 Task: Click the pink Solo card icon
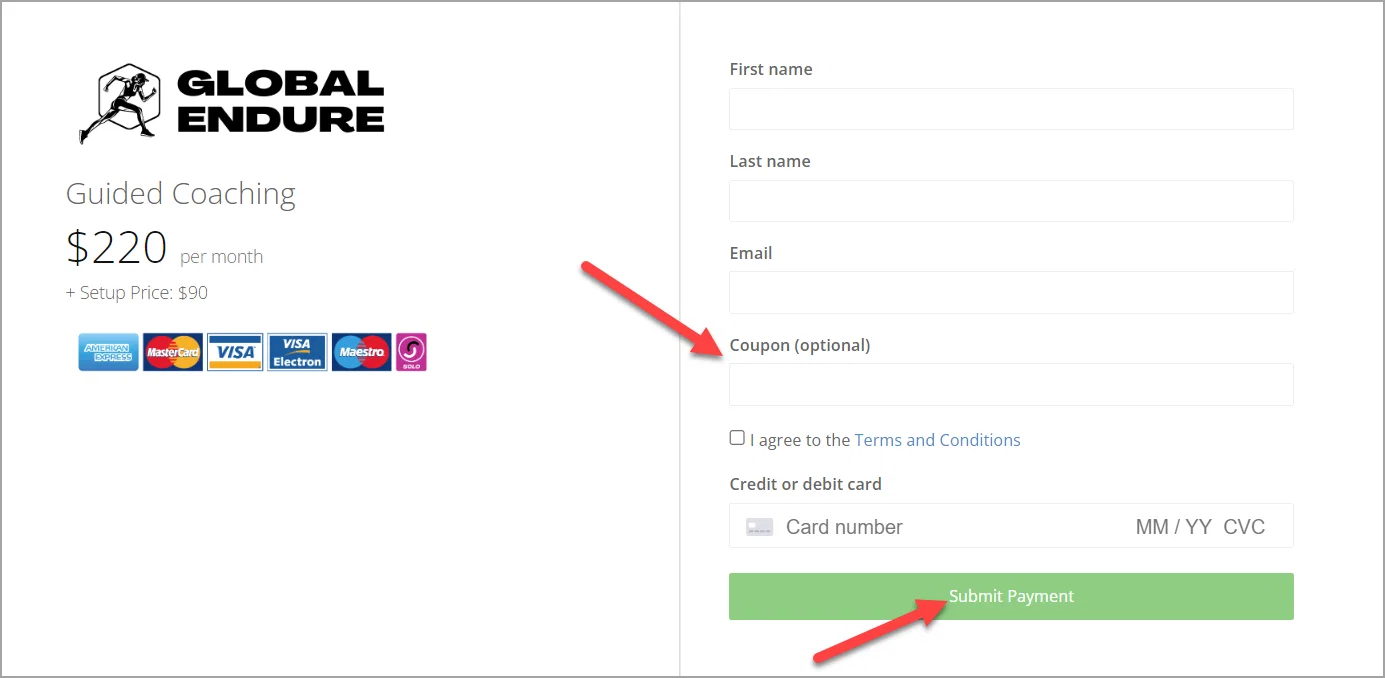(411, 352)
